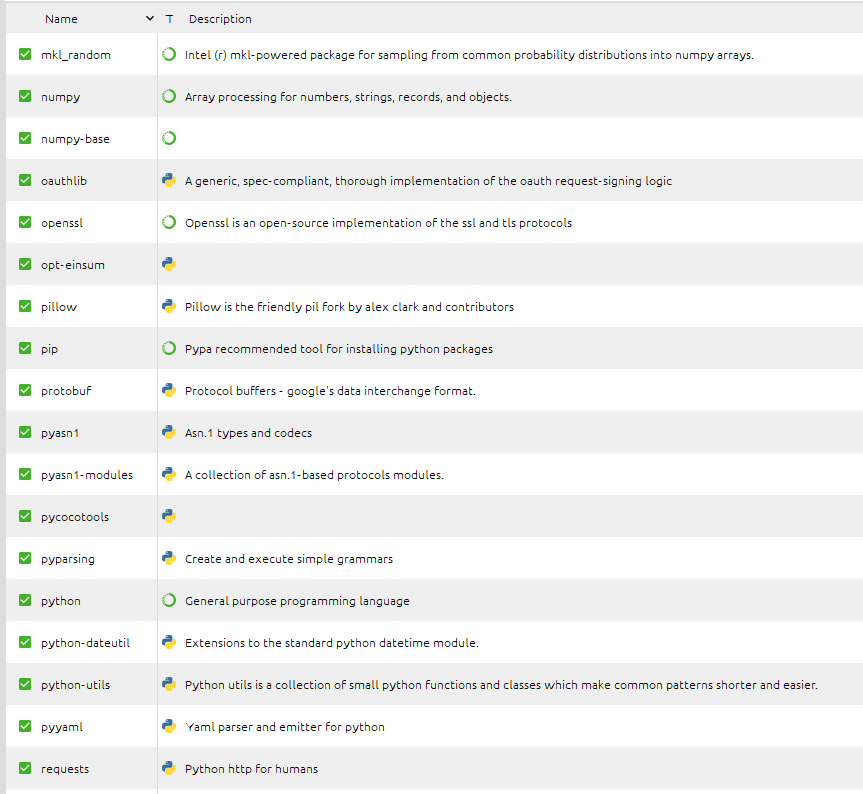Viewport: 863px width, 794px height.
Task: Sort by the Name column header
Action: click(61, 19)
